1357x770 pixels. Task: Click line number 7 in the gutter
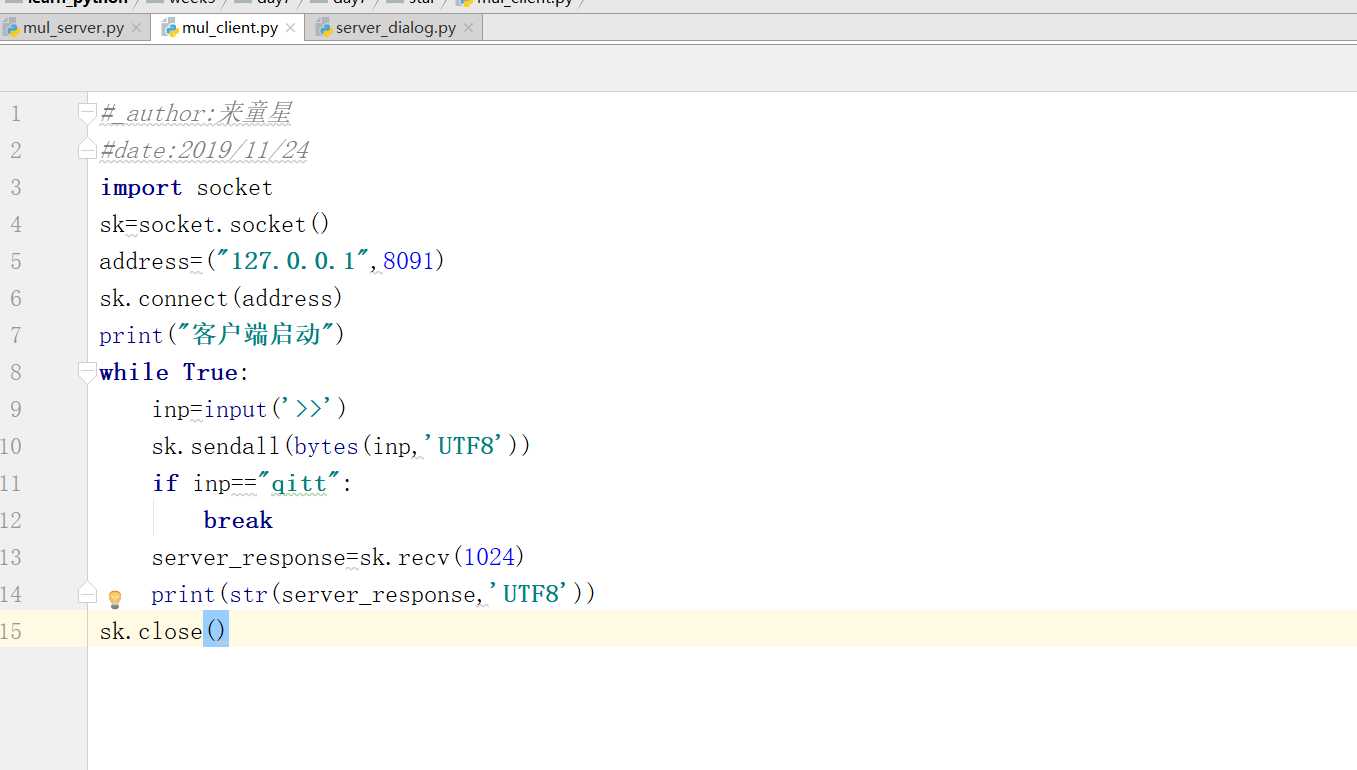click(x=15, y=335)
